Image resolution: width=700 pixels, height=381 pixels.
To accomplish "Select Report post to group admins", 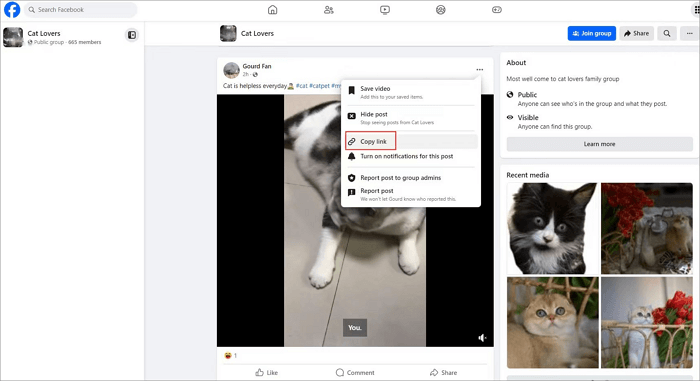I will pyautogui.click(x=411, y=178).
